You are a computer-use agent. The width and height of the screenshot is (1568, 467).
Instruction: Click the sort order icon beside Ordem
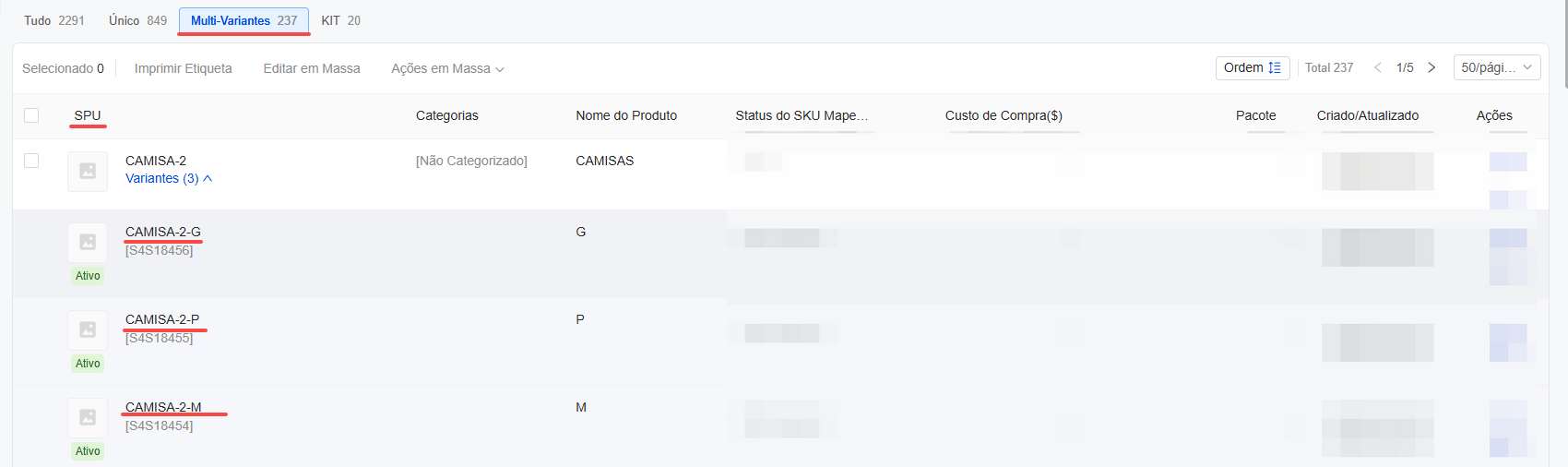tap(1275, 67)
